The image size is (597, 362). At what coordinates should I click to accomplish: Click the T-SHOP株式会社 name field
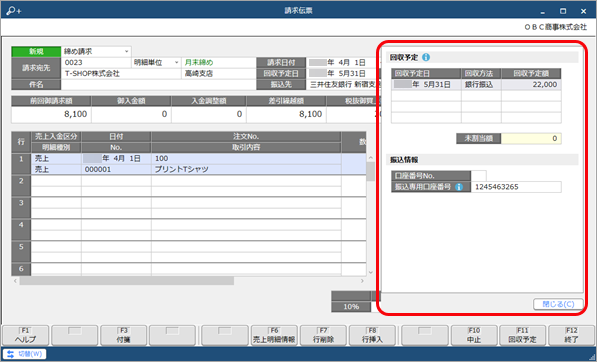(121, 73)
